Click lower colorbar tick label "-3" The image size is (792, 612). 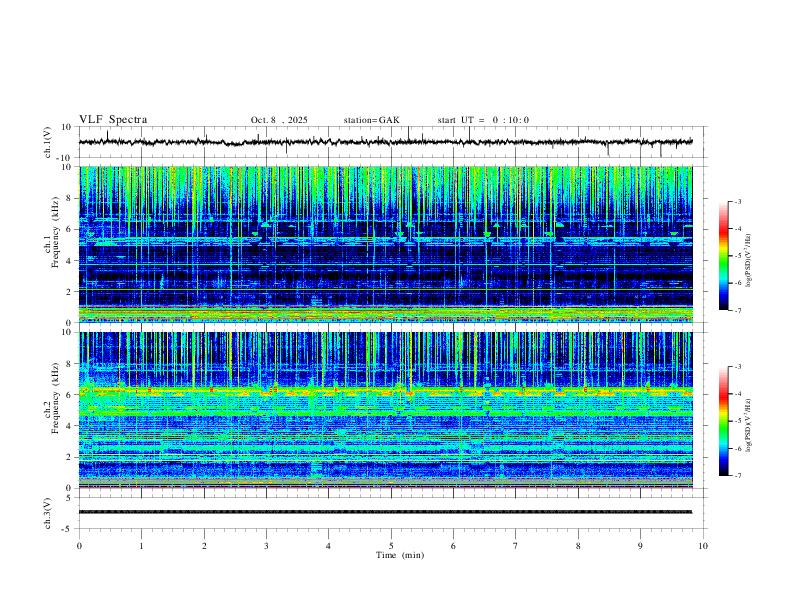click(737, 367)
